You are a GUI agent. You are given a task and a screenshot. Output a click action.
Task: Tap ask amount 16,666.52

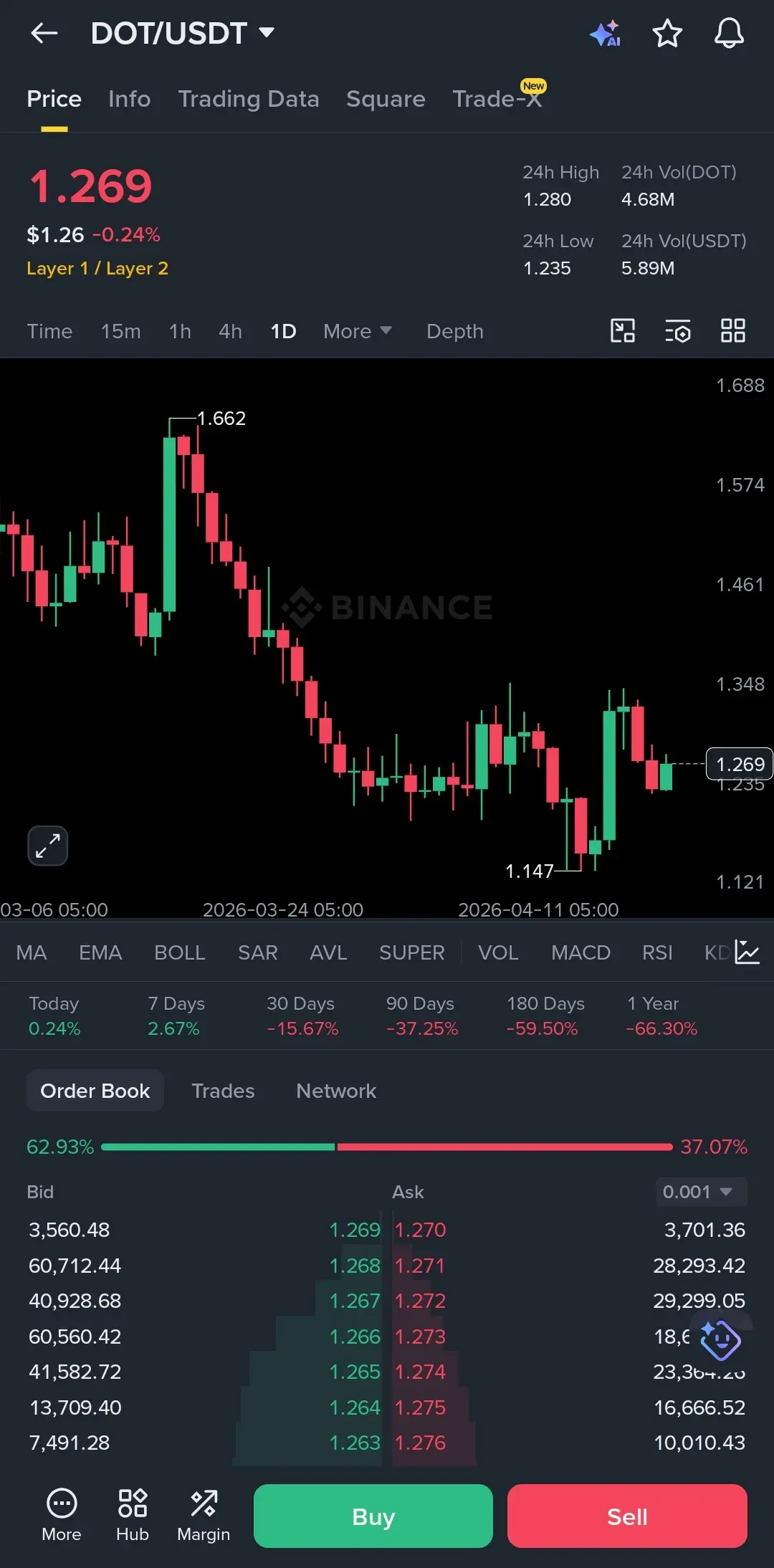[699, 1407]
